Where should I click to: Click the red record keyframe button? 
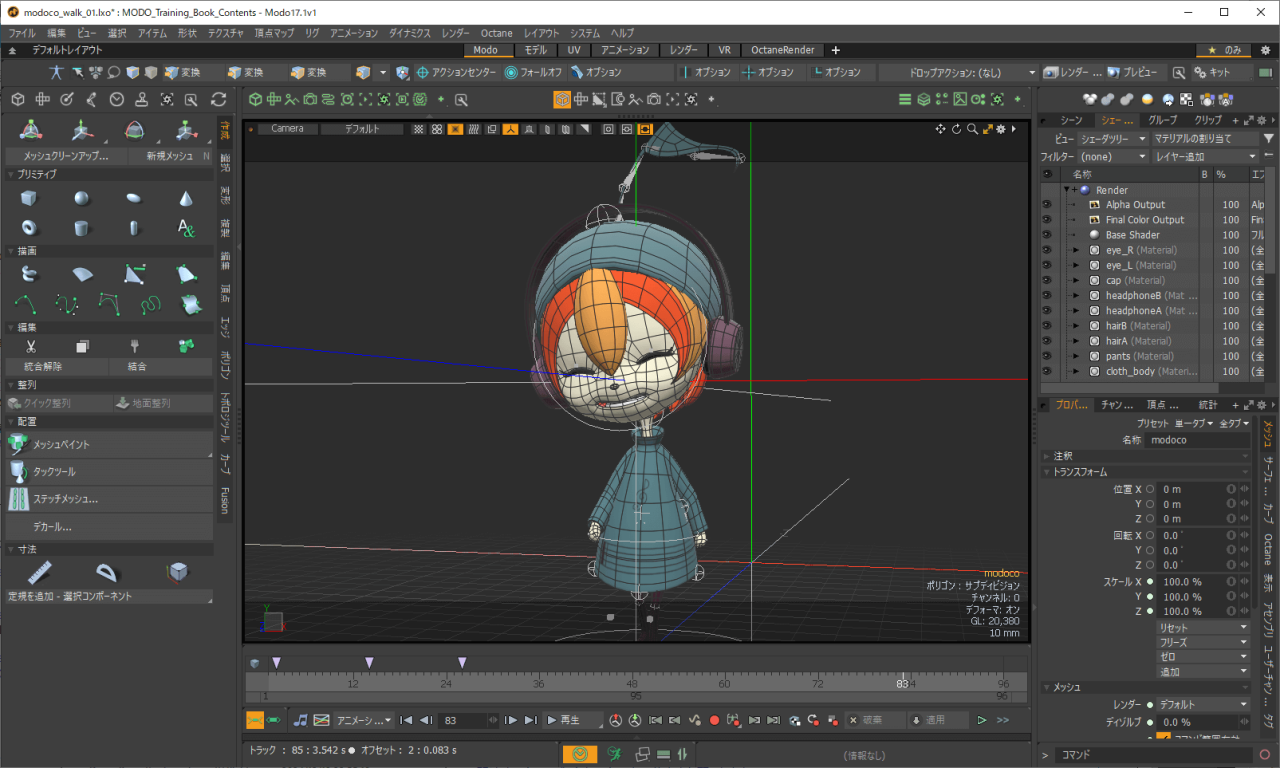[714, 720]
